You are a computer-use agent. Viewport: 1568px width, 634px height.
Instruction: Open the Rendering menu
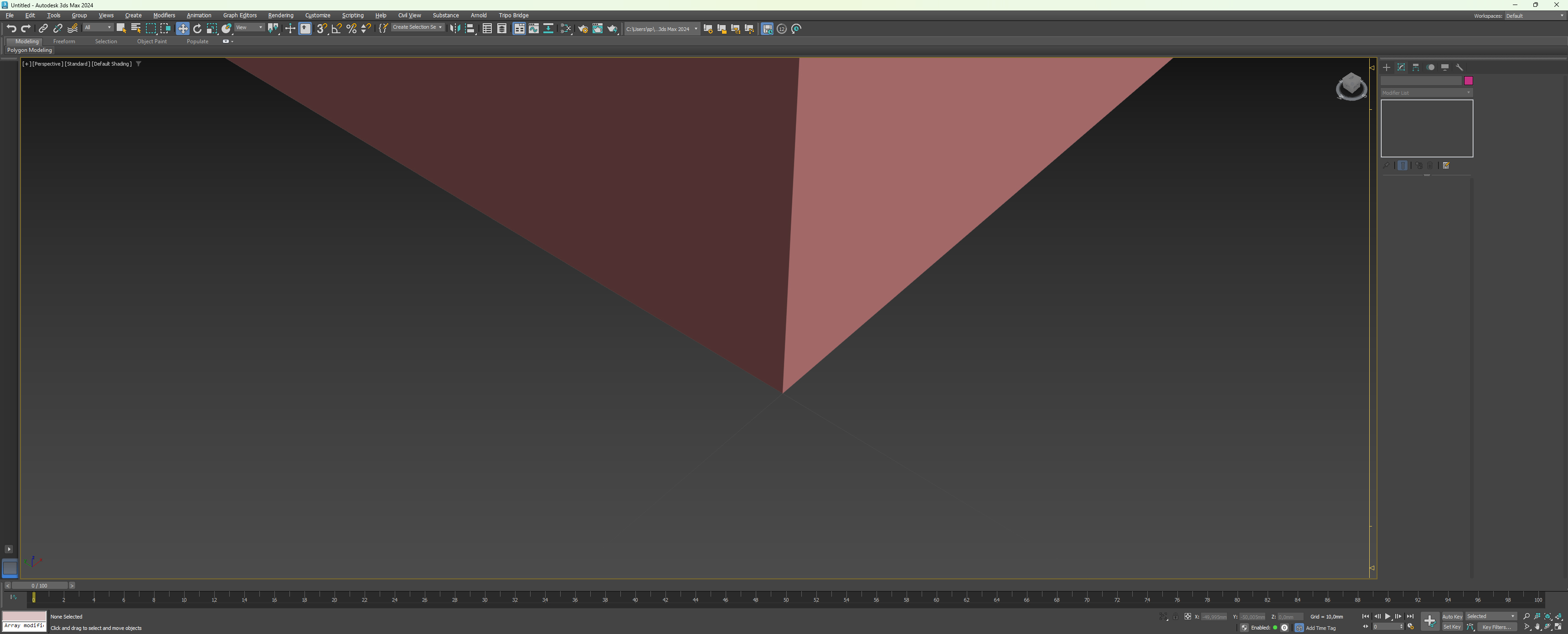[x=281, y=15]
